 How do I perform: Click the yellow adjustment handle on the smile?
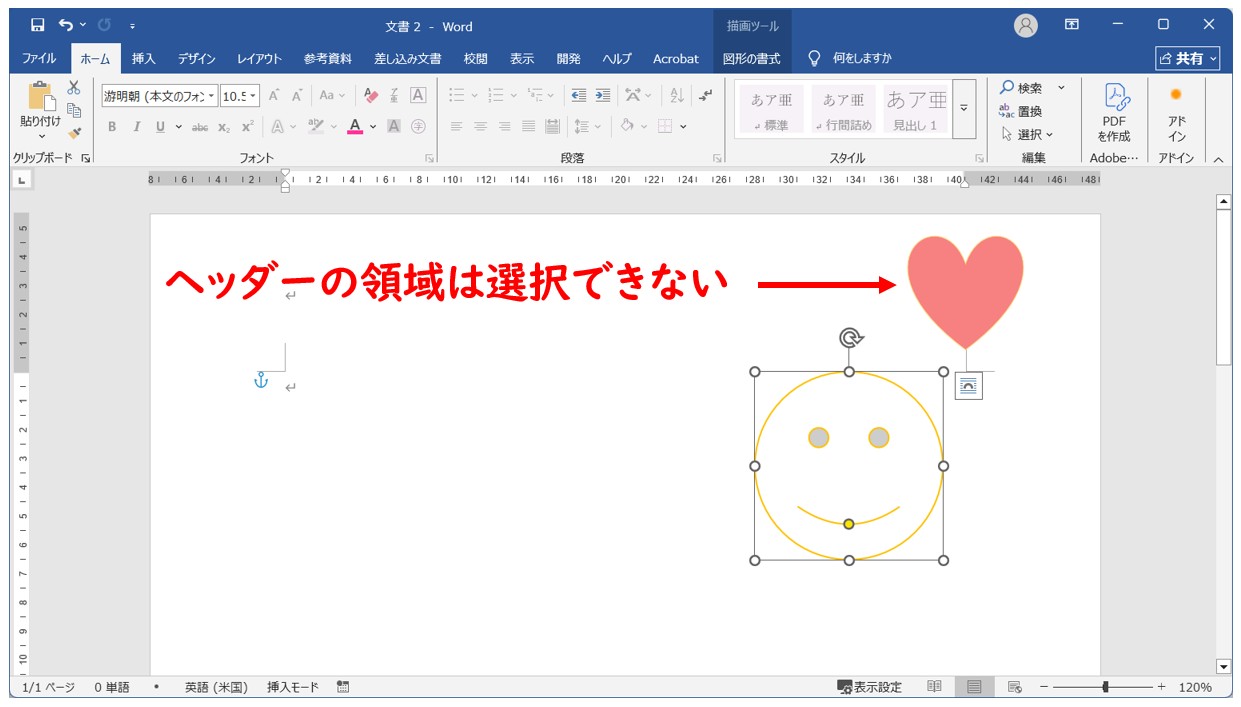(849, 524)
